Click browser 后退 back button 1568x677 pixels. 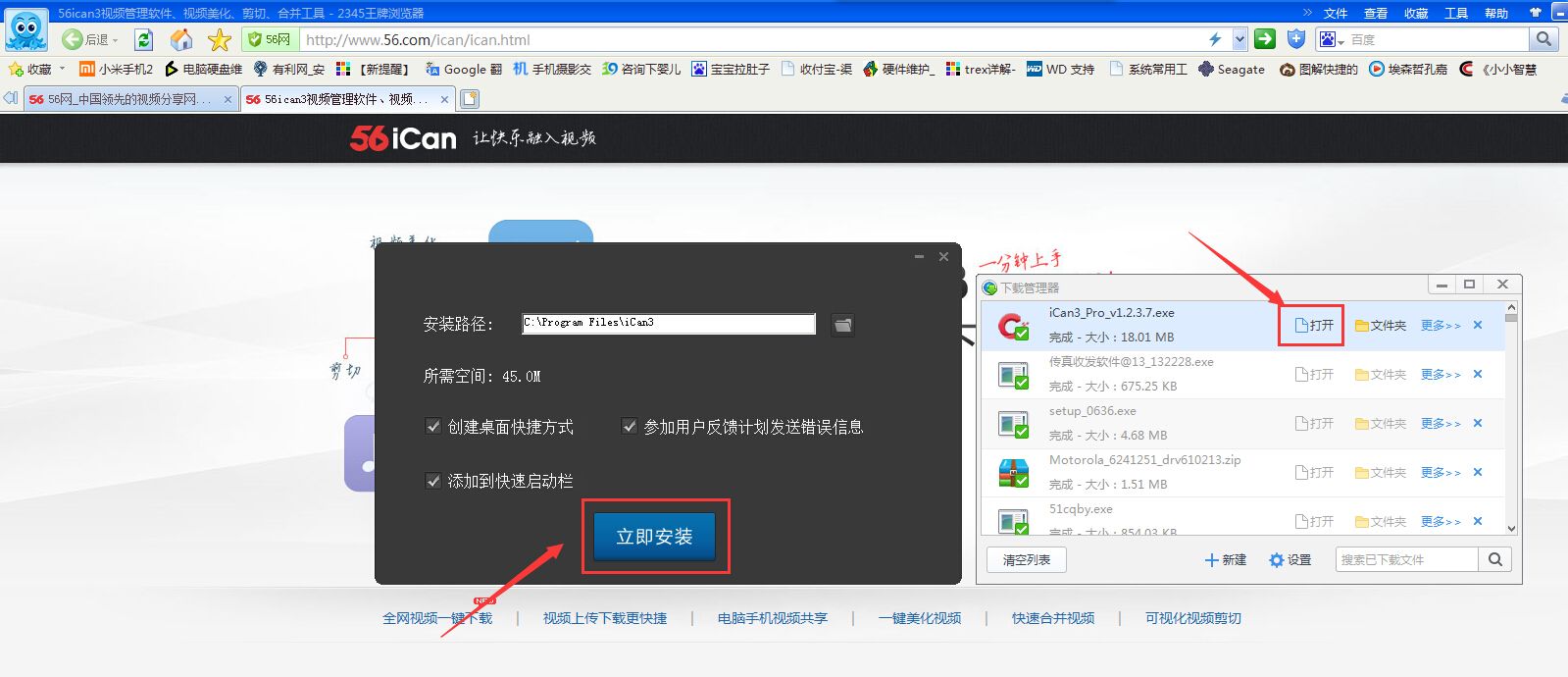[x=85, y=39]
